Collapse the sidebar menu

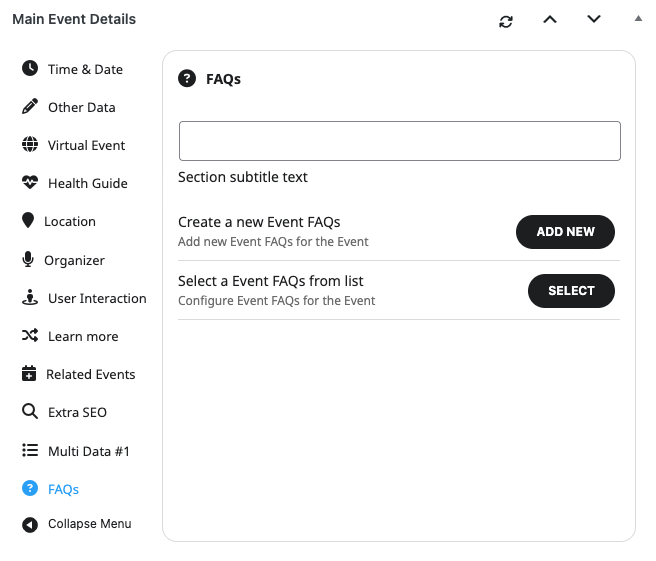[x=78, y=524]
